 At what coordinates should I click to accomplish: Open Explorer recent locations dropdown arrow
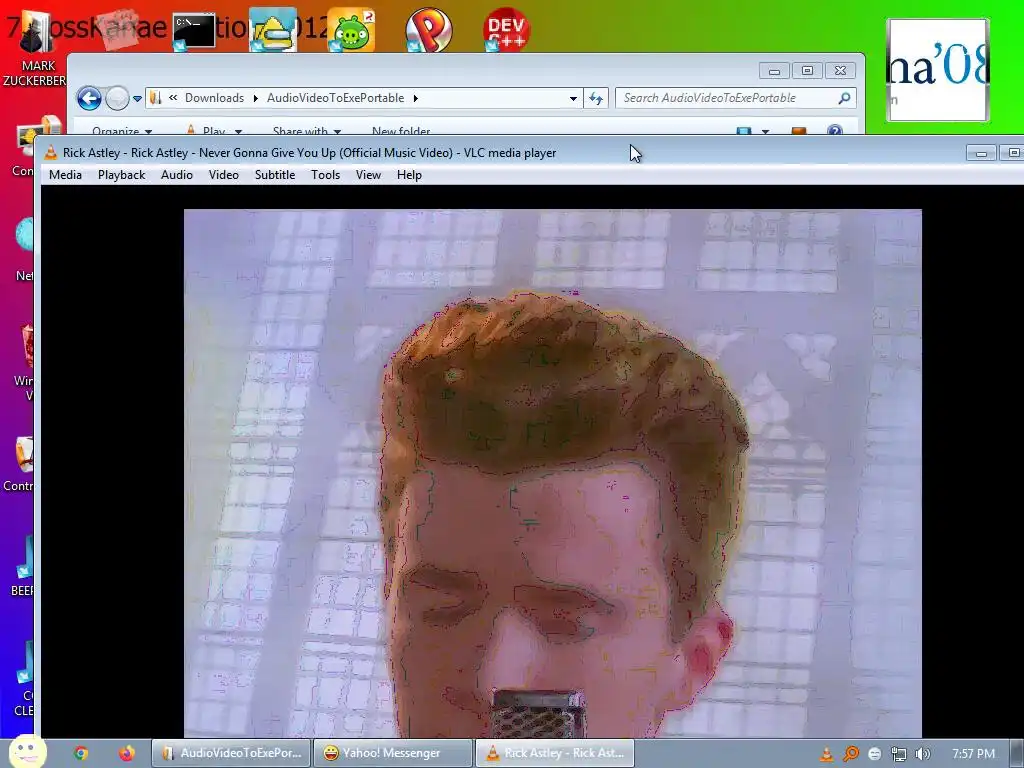tap(137, 99)
